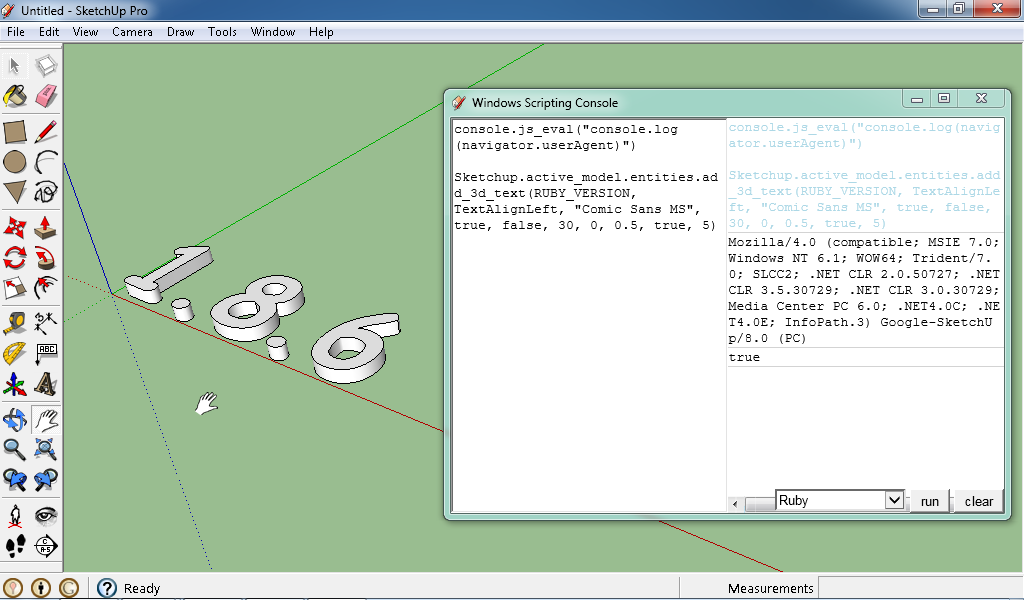Choose the Walk footprints tool
Screen dimensions: 1024x600
[15, 546]
